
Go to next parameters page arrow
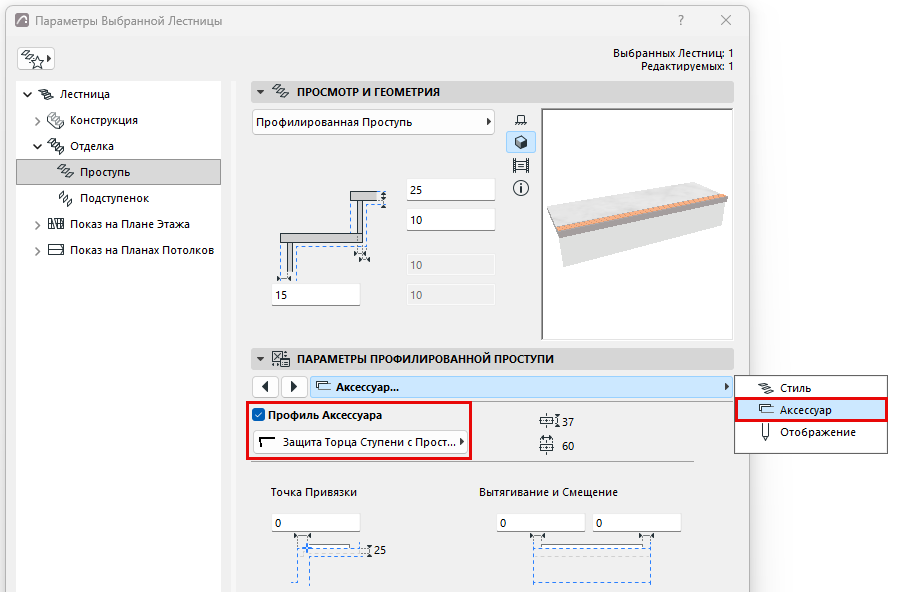(x=294, y=387)
